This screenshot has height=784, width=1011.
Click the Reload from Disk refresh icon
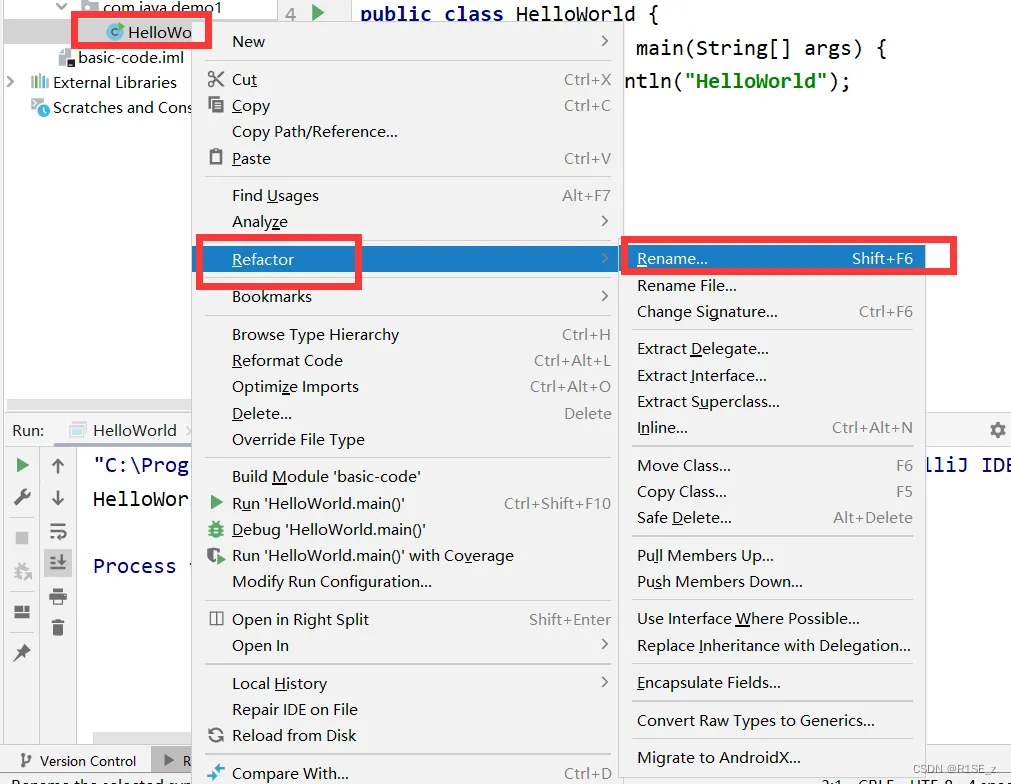coord(216,735)
